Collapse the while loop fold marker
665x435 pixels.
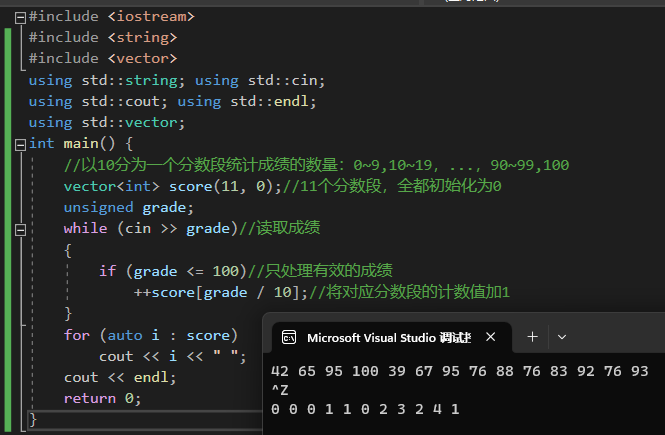pyautogui.click(x=20, y=230)
